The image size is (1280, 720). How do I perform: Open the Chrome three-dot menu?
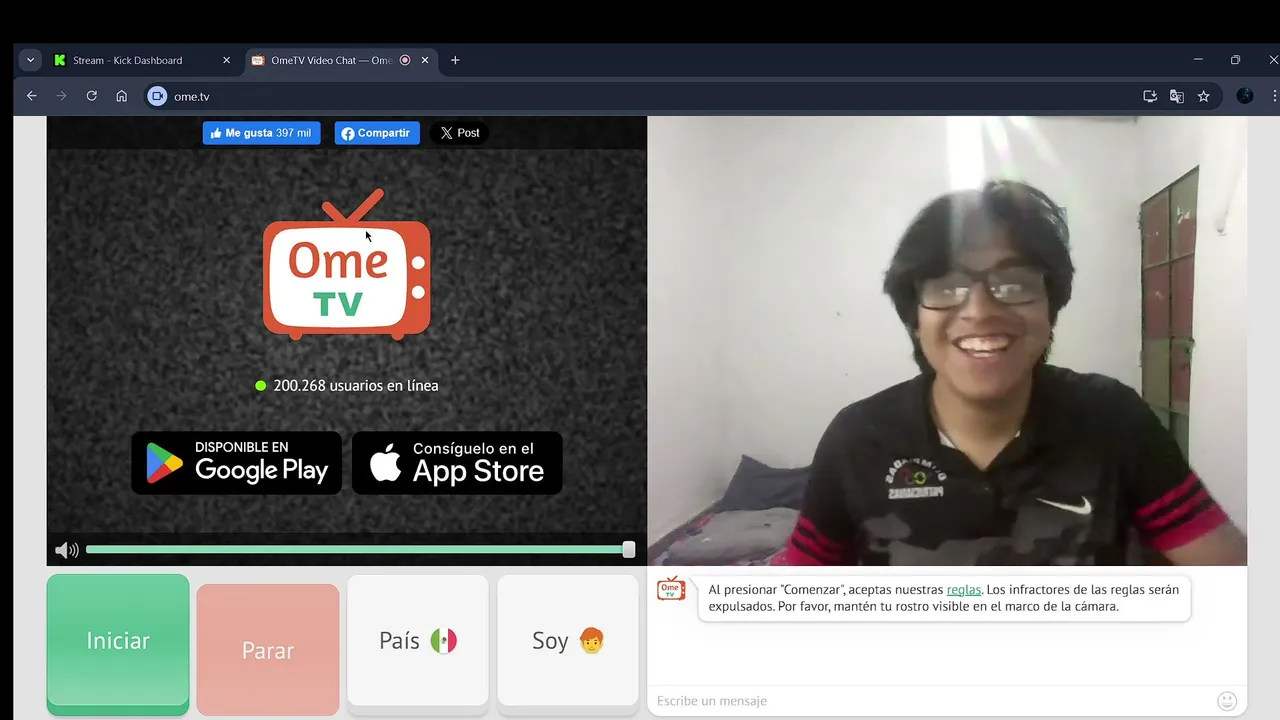click(x=1274, y=96)
